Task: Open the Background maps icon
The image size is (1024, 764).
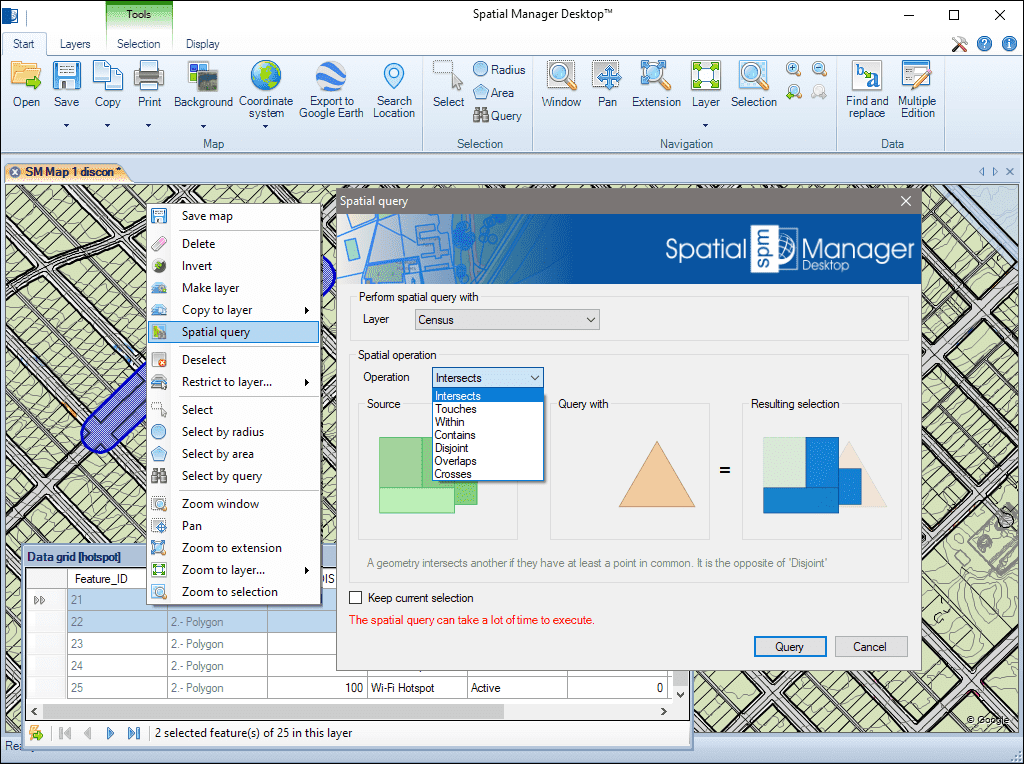Action: pyautogui.click(x=203, y=76)
